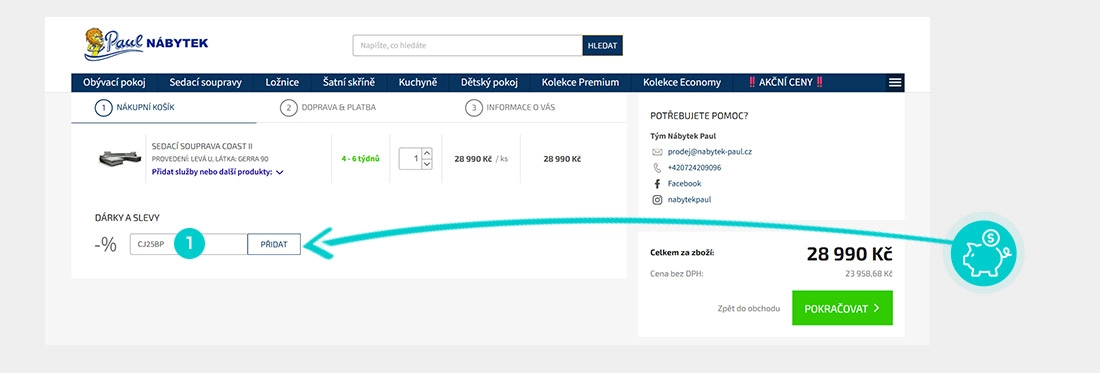Click the 28 990 Kč total price

(850, 254)
